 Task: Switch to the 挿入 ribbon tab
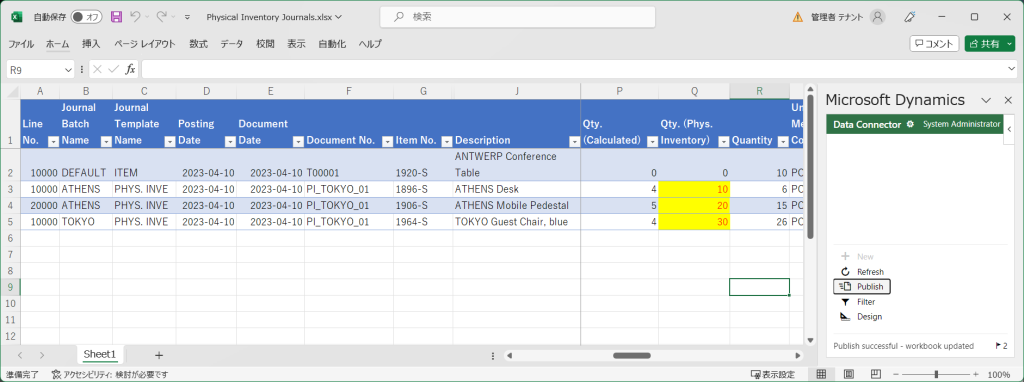[91, 44]
